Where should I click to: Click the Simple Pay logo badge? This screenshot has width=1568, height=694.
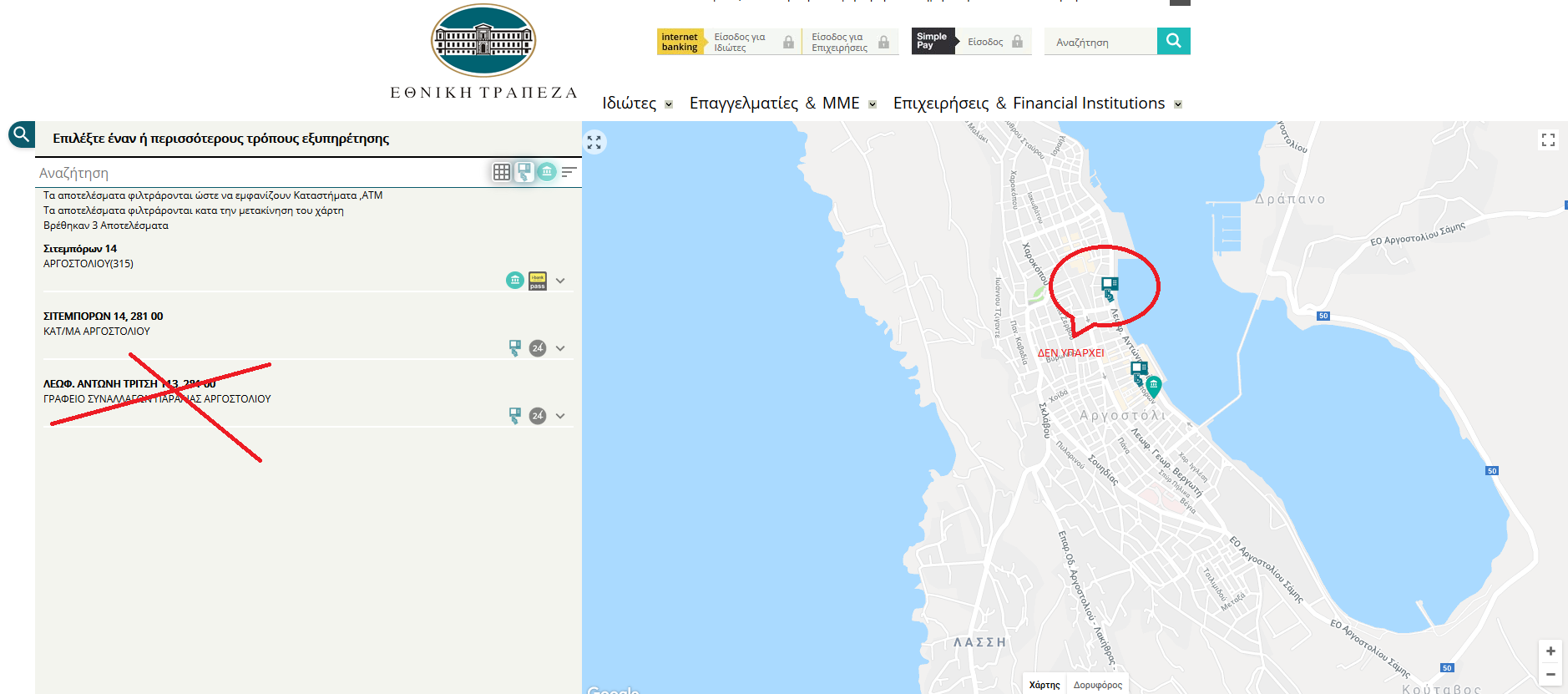coord(933,41)
